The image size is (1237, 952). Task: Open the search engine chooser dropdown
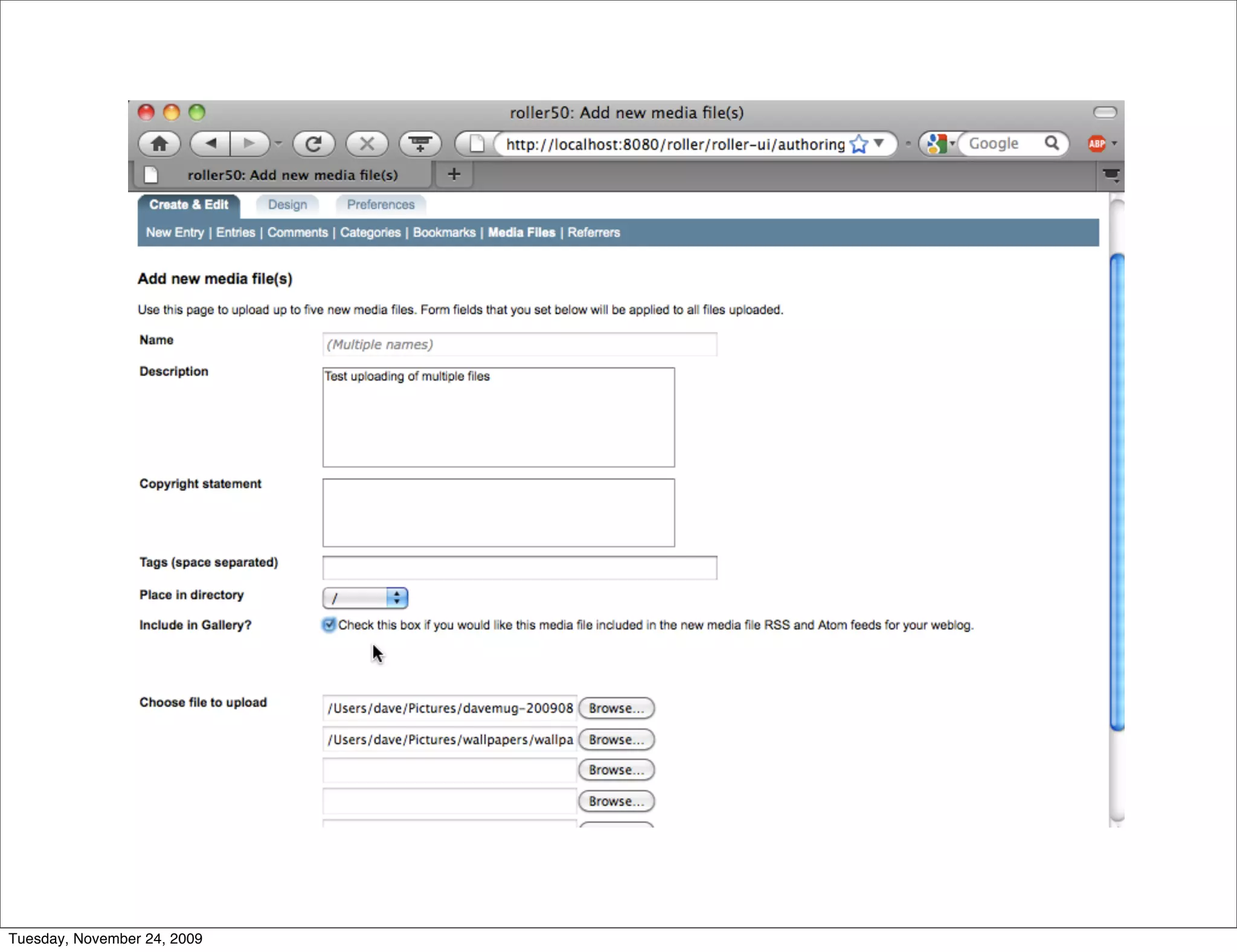point(940,144)
